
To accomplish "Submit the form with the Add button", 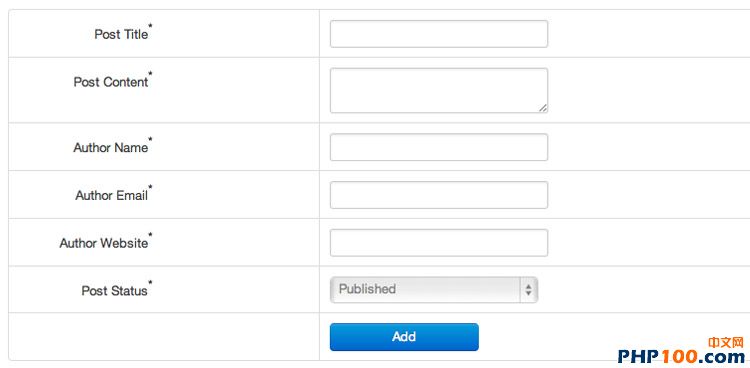I will 404,337.
